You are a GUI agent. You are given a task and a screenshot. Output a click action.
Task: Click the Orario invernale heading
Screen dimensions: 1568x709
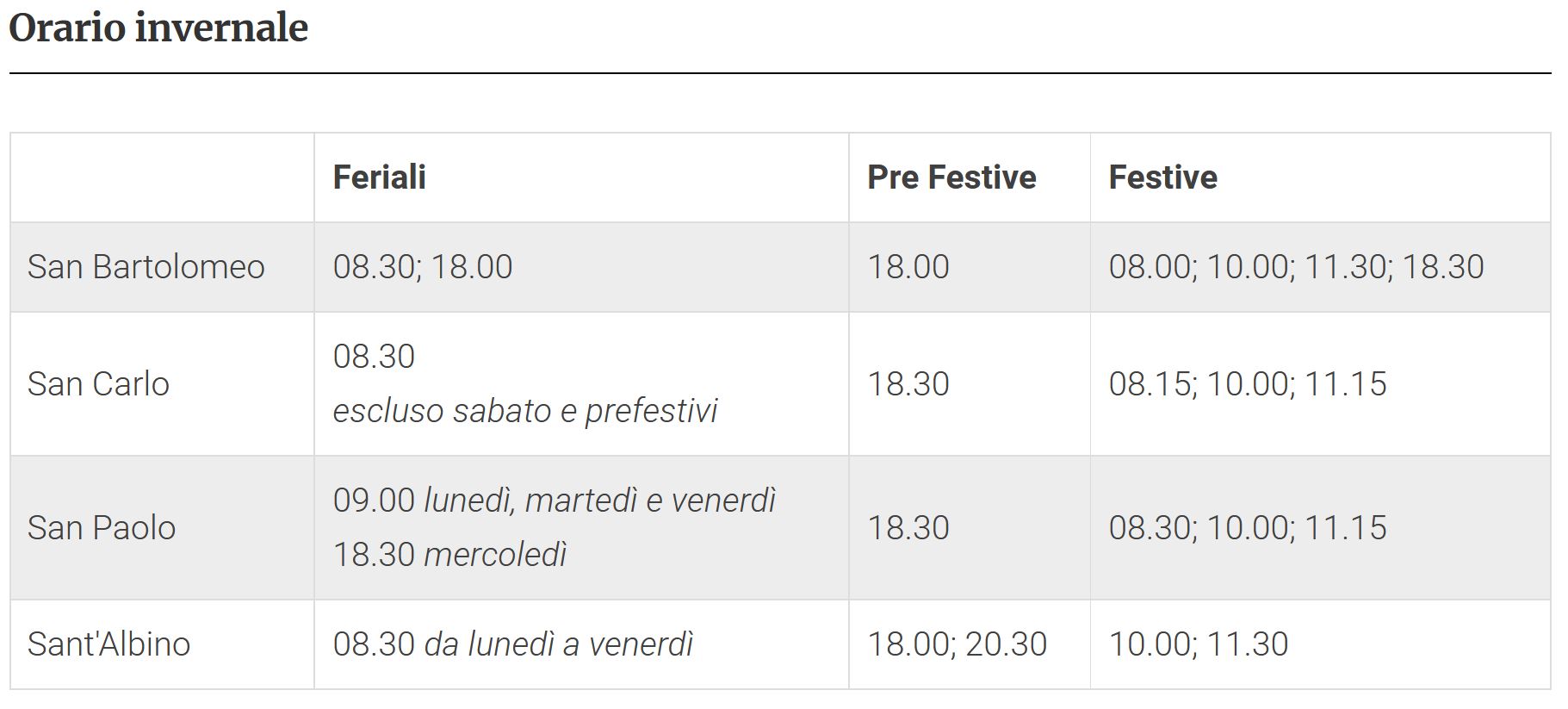tap(158, 28)
